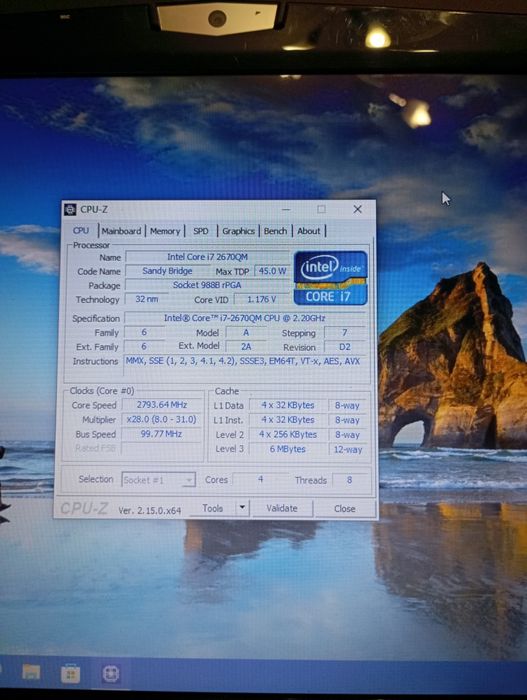Click the Close button at bottom
The image size is (527, 700).
[344, 509]
